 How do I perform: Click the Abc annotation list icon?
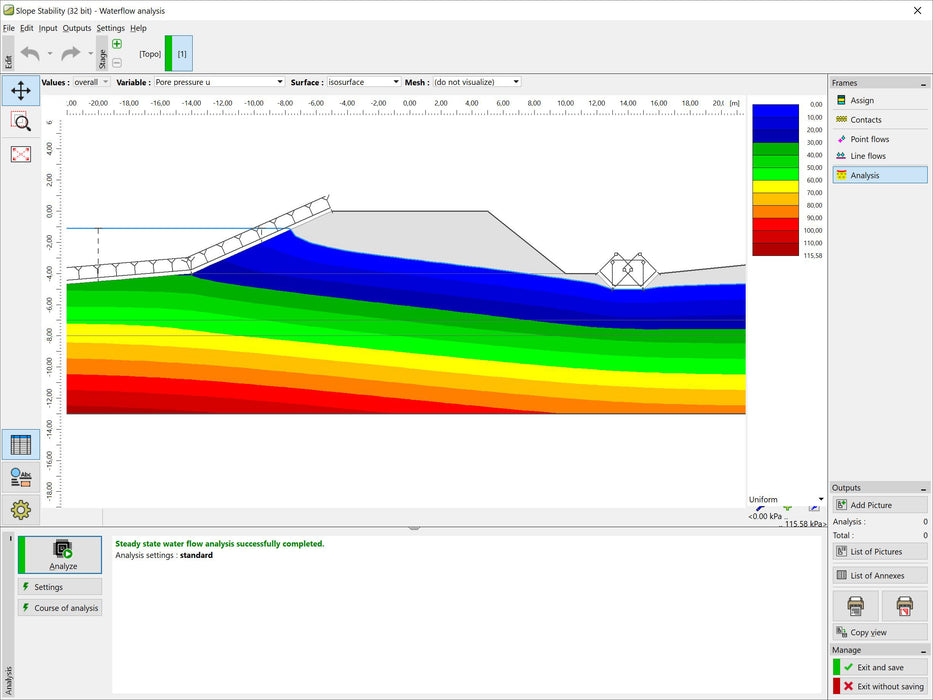(21, 476)
